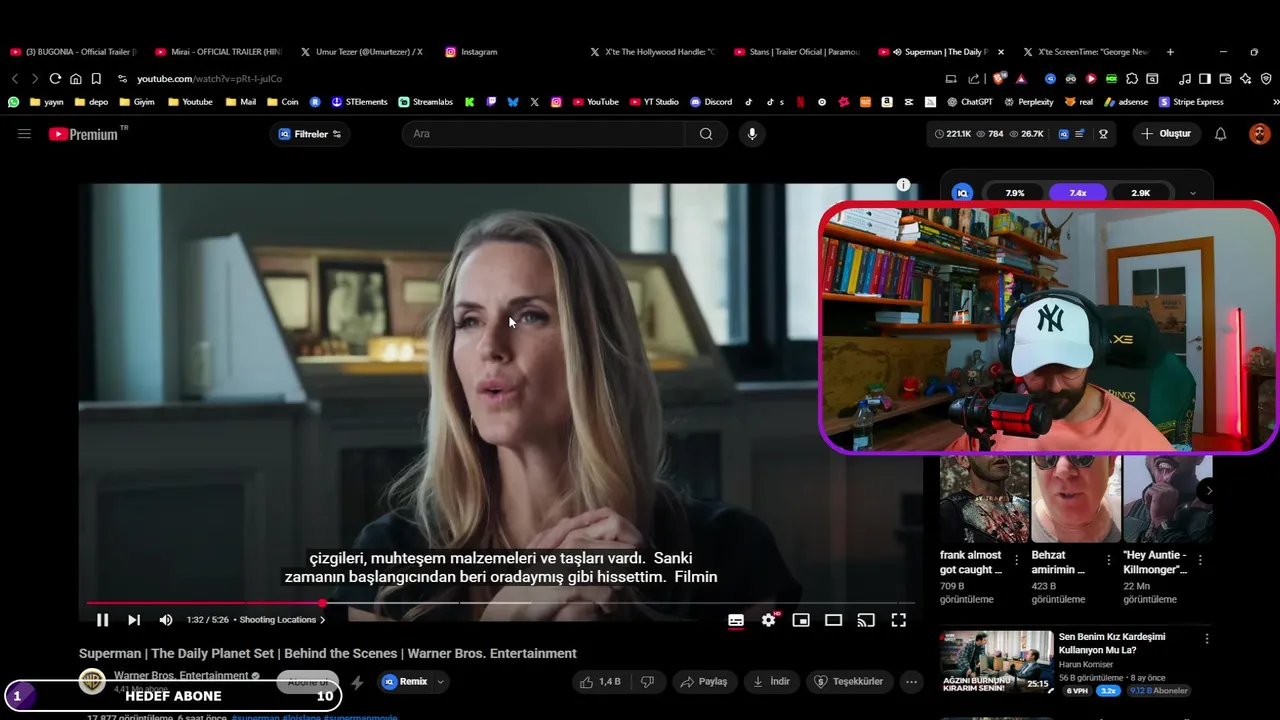Screen dimensions: 1280x720
Task: Show video info card icon
Action: (x=903, y=185)
